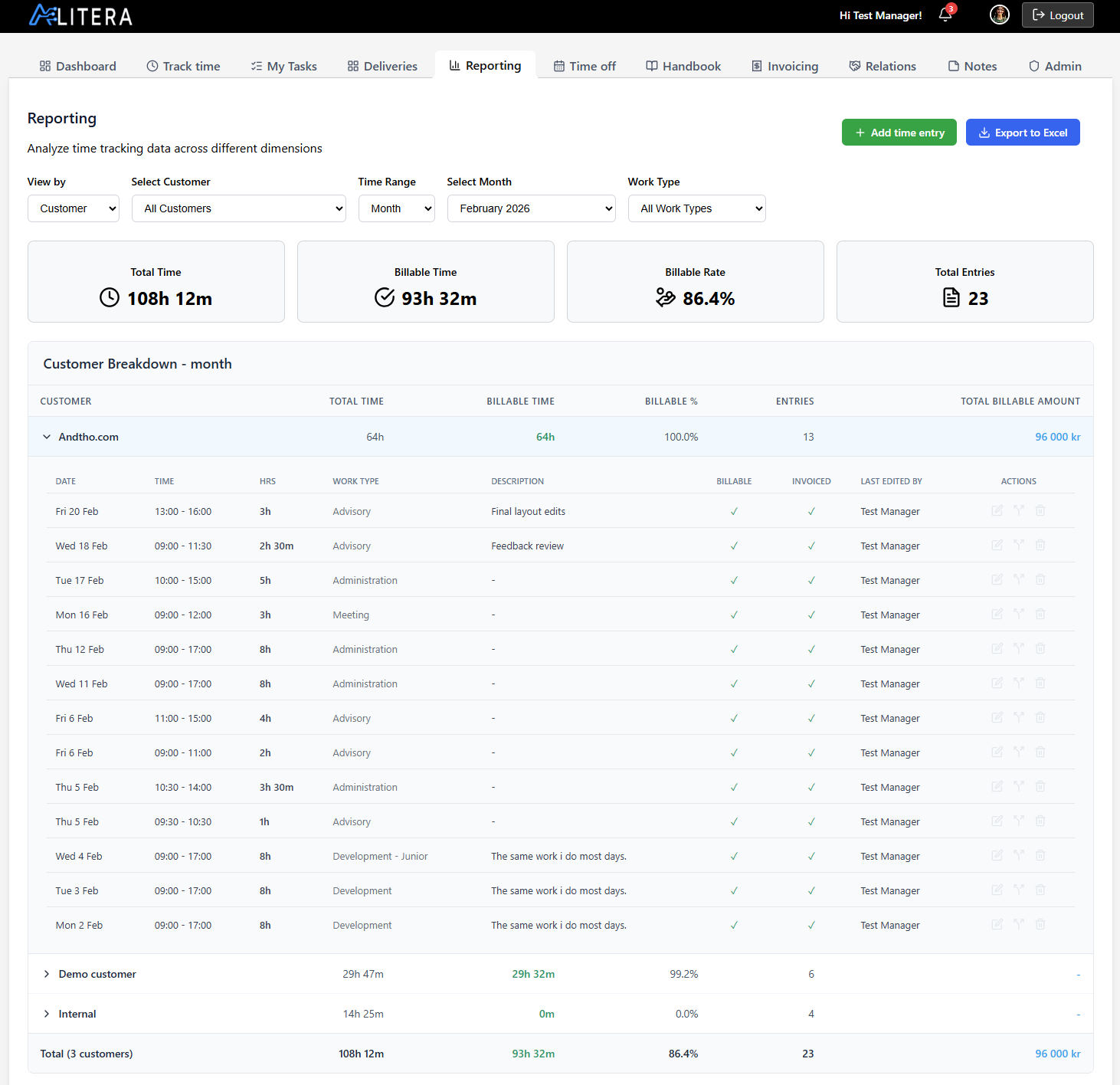Viewport: 1120px width, 1085px height.
Task: Split the Thu 12 Feb entry
Action: [x=1019, y=648]
